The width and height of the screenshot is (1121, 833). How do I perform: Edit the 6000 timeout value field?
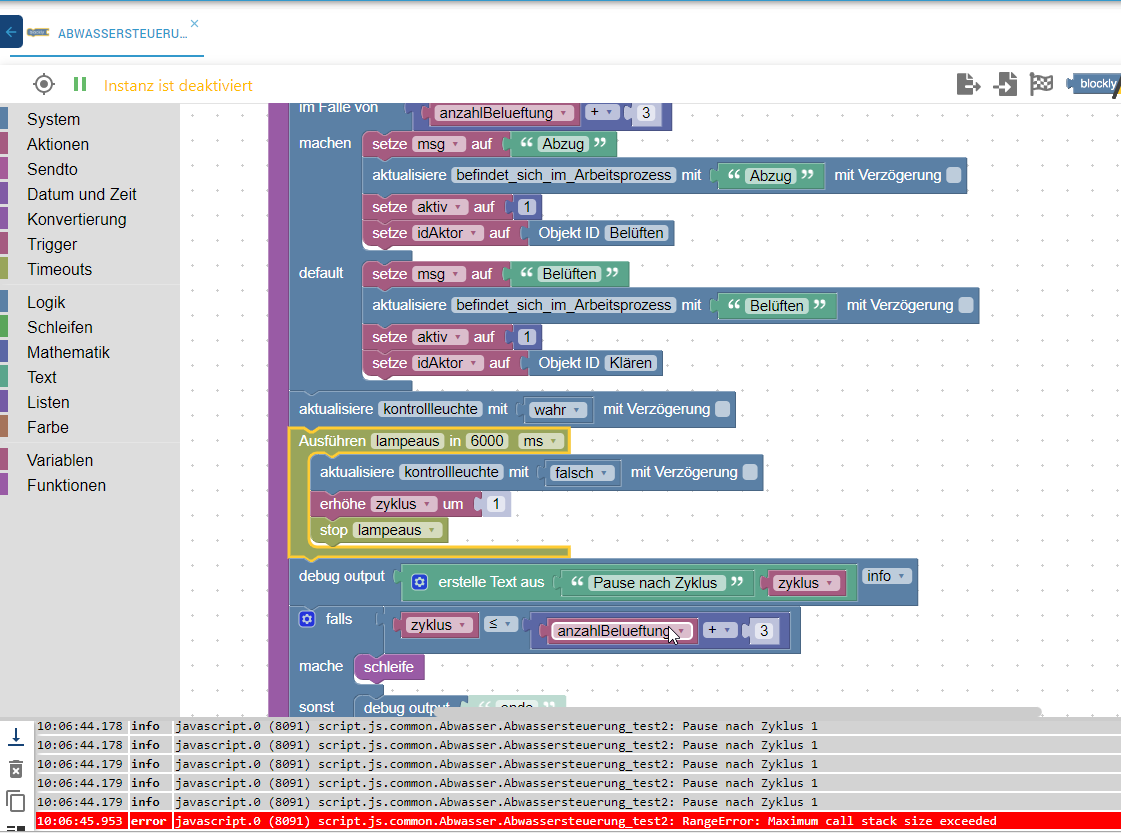tap(487, 441)
